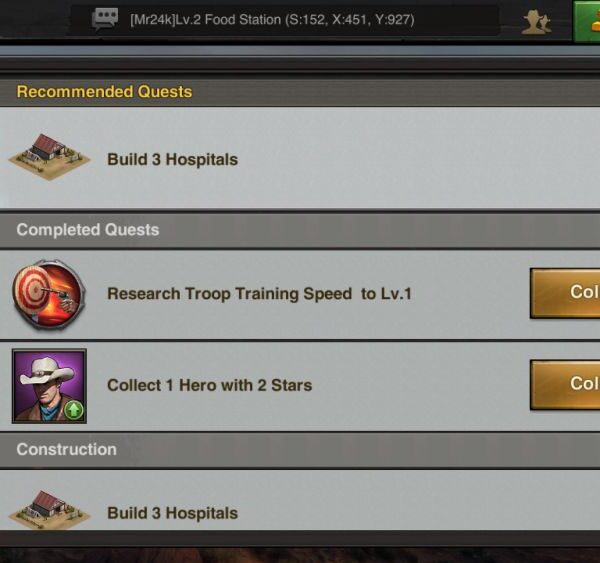
Task: Click the green button at top right corner
Action: [587, 21]
